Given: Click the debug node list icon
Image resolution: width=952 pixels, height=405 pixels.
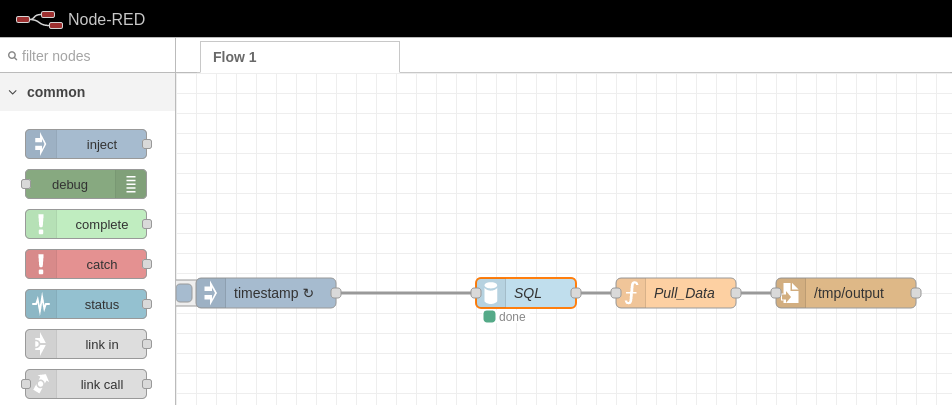Looking at the screenshot, I should (x=131, y=184).
